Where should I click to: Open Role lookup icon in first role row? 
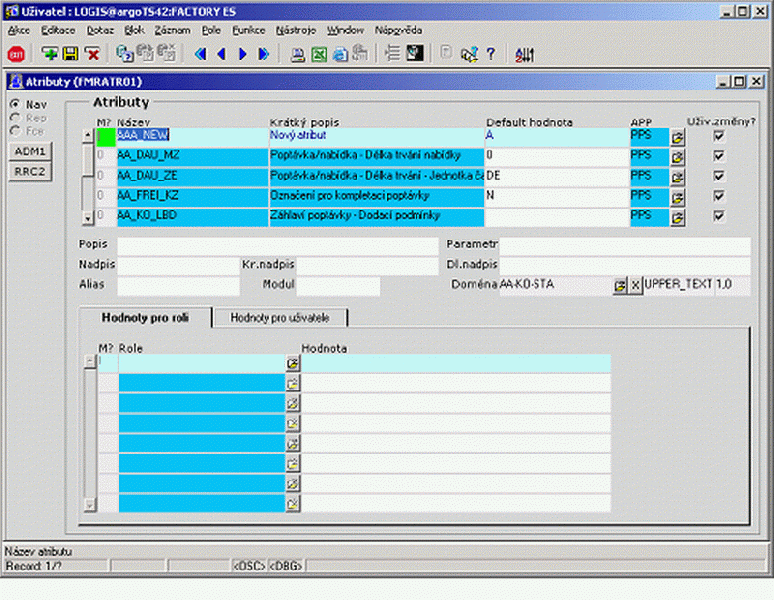click(293, 364)
